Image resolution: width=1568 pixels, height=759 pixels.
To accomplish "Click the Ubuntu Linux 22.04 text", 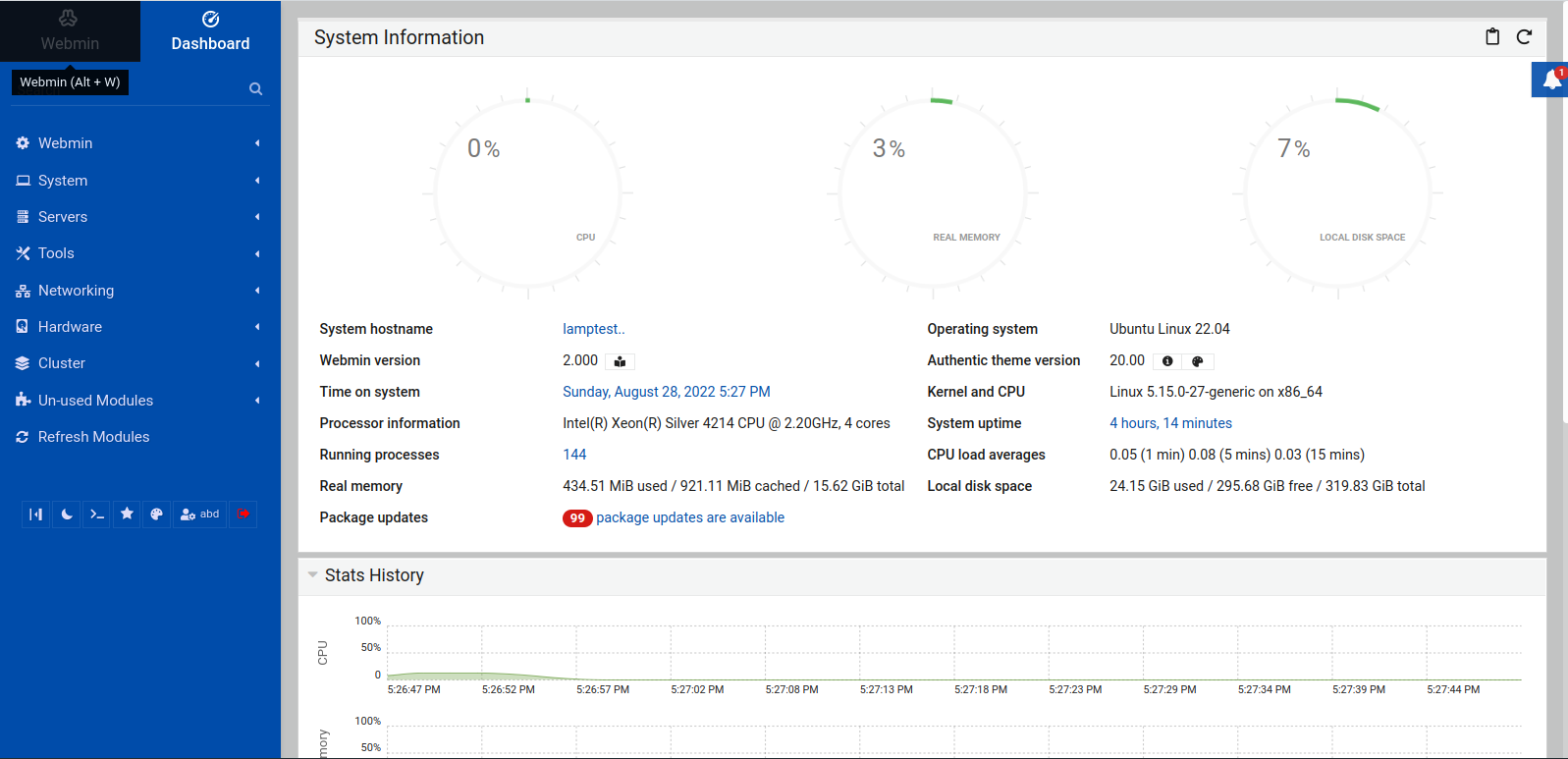I will point(1169,329).
